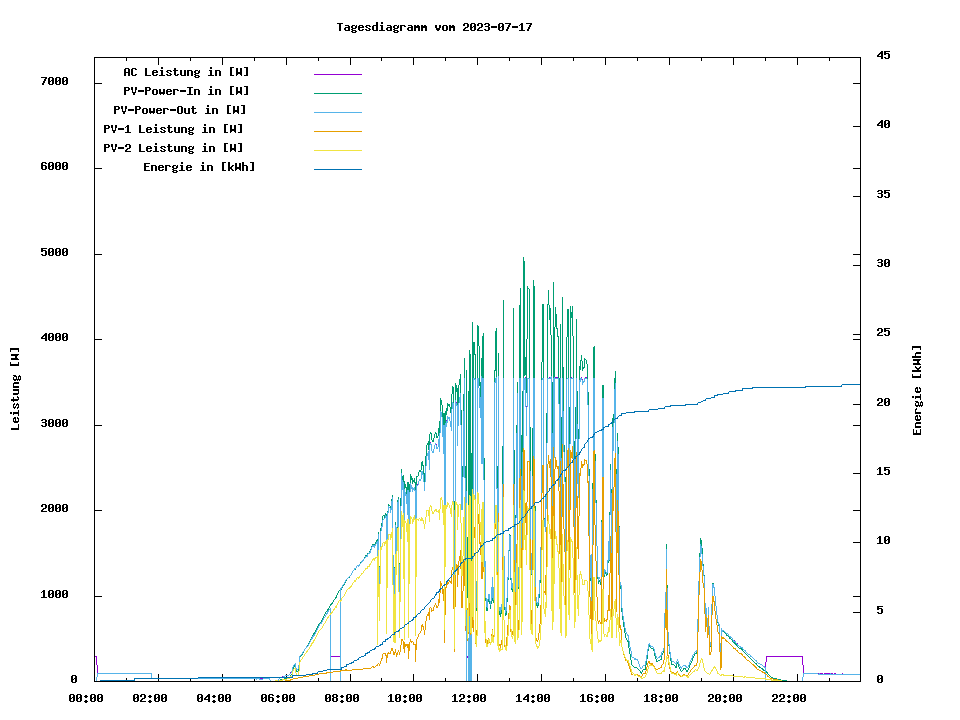
Task: Click the 7000 tick label on power axis
Action: click(x=54, y=81)
